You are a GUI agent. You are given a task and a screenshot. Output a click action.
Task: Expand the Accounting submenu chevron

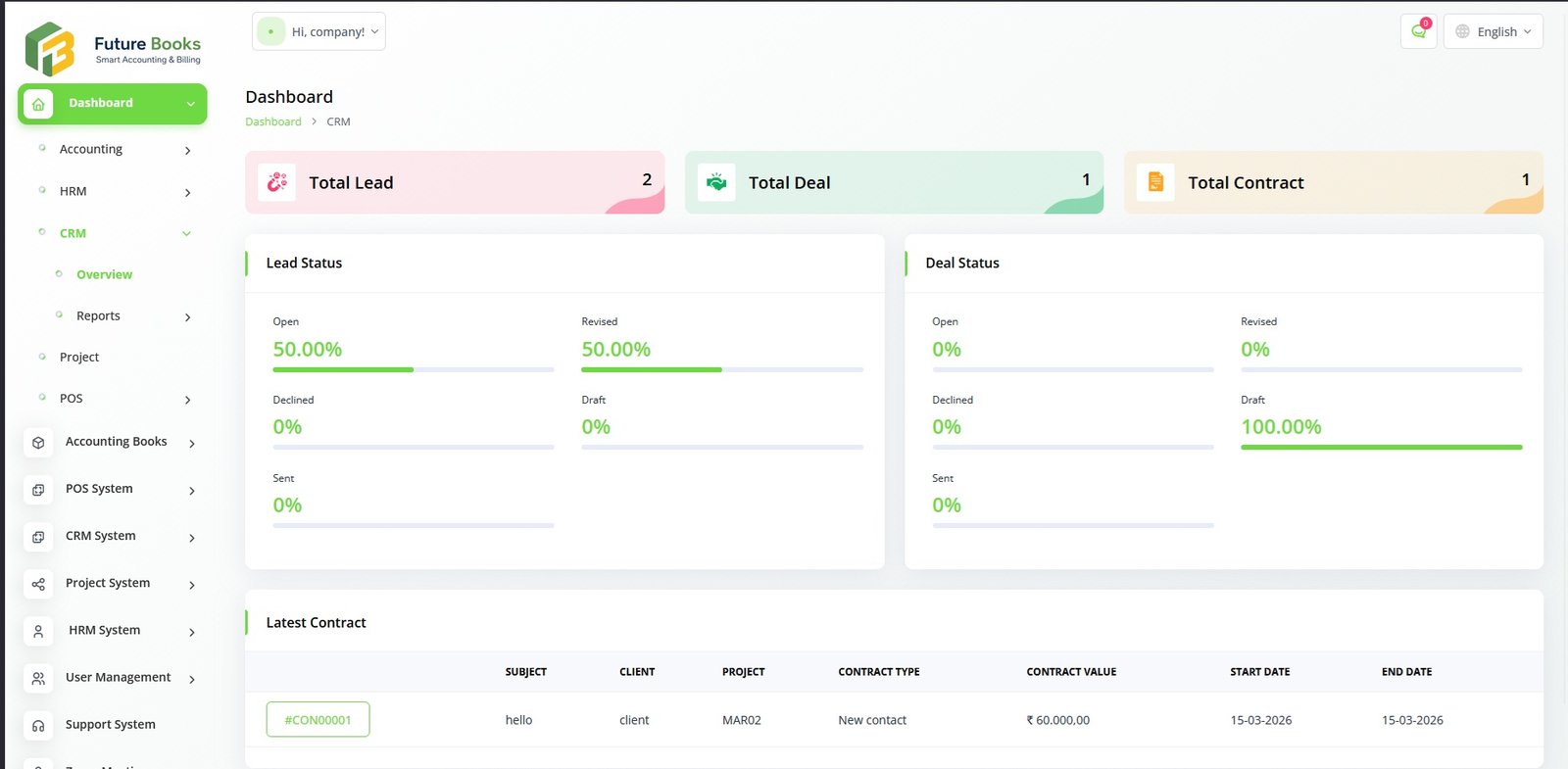pyautogui.click(x=187, y=151)
